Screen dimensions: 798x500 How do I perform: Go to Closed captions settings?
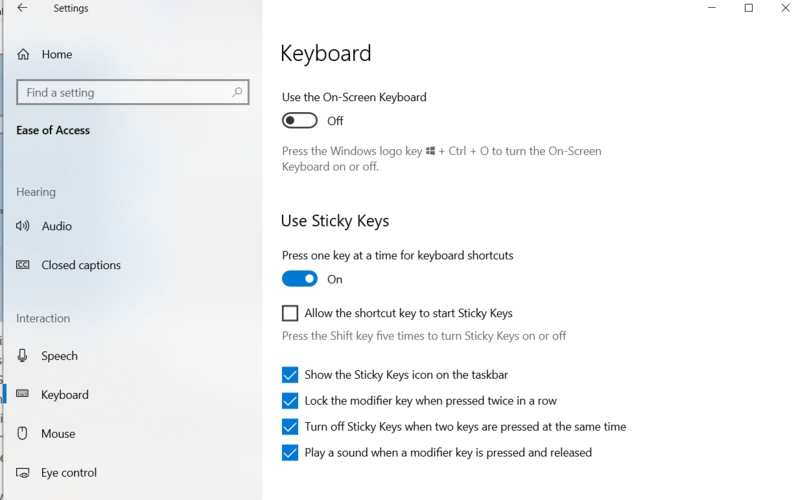[x=81, y=266]
